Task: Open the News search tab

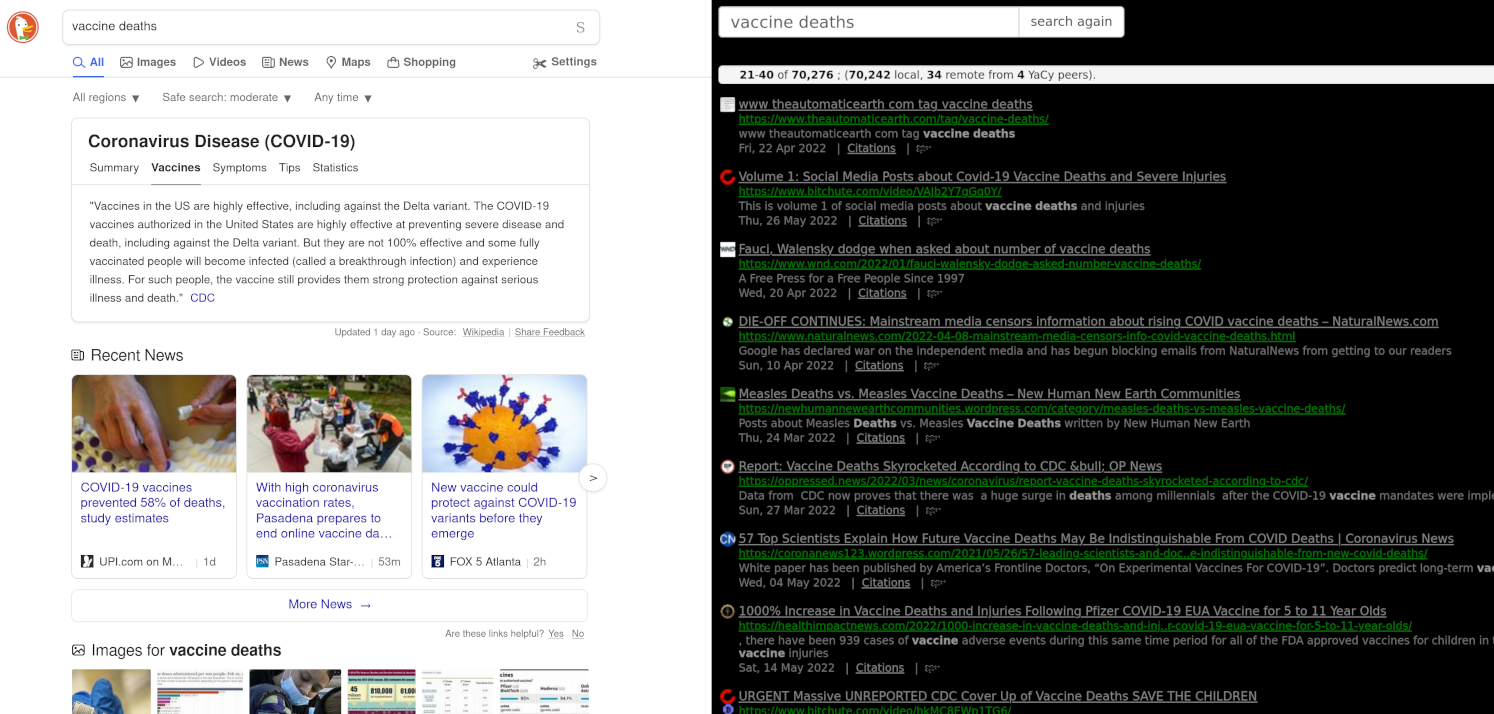Action: coord(285,62)
